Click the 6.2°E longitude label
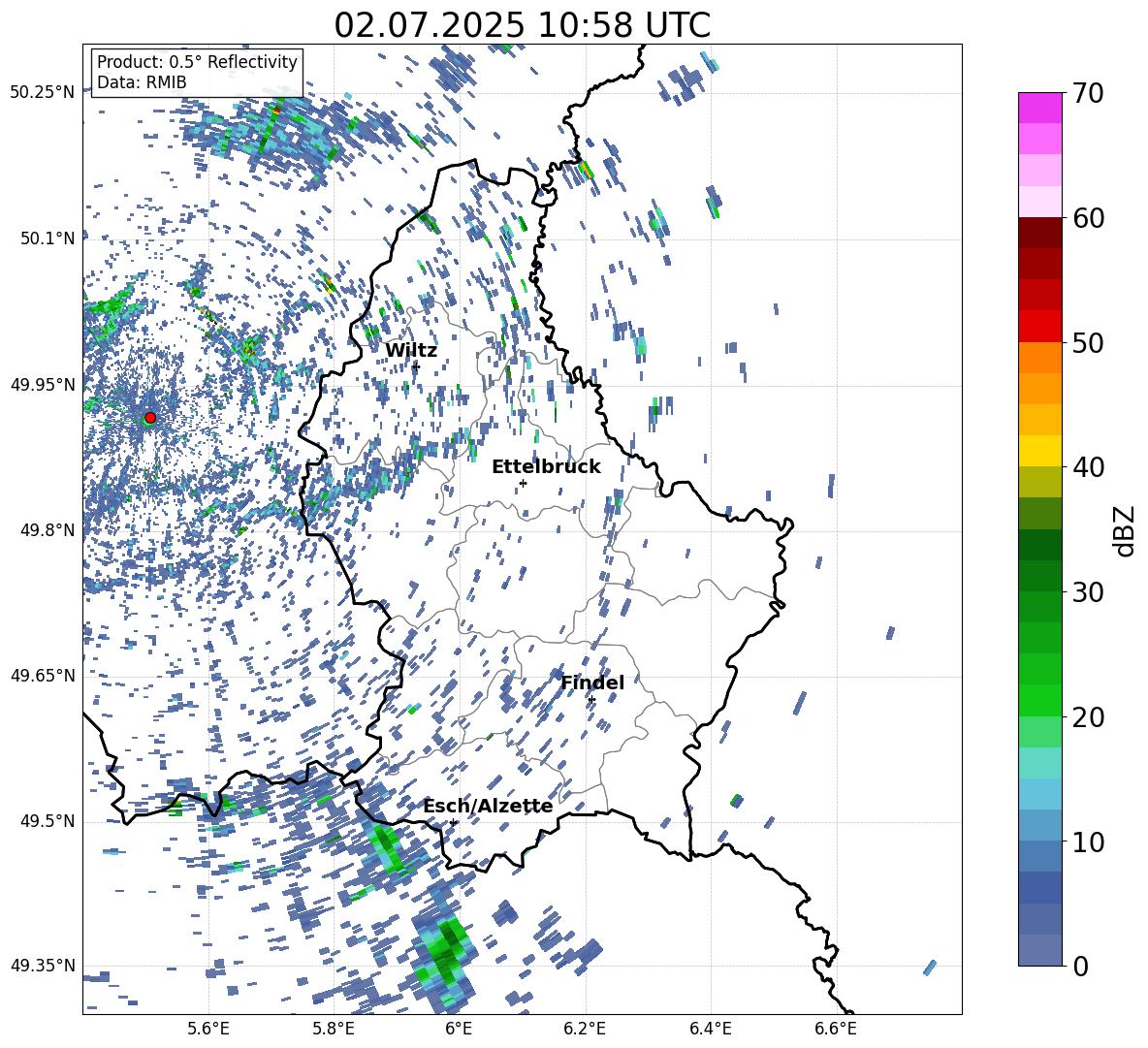 pyautogui.click(x=585, y=1030)
